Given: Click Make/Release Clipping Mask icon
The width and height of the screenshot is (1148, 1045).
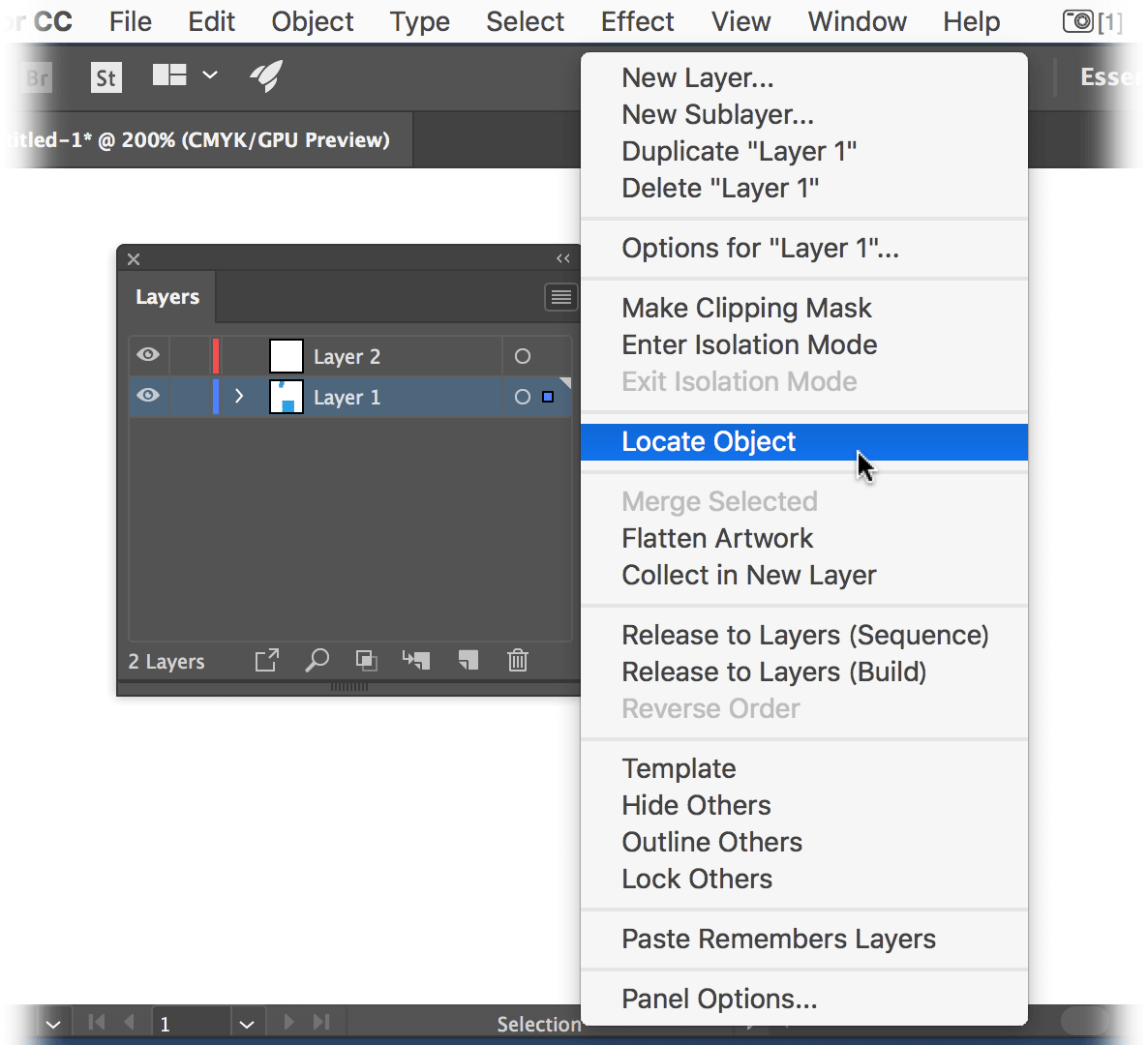Looking at the screenshot, I should [x=366, y=660].
